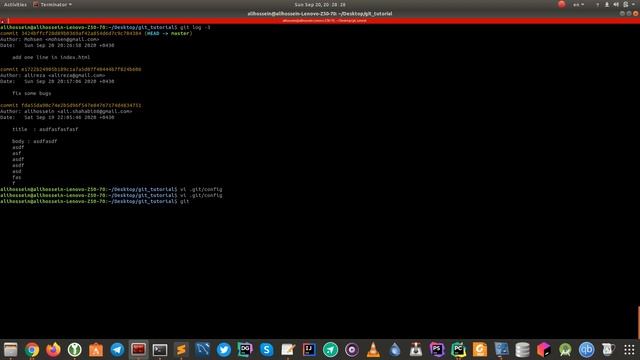The height and width of the screenshot is (360, 640).
Task: Open the terminal group icon at red strip's left
Action: coord(3,21)
